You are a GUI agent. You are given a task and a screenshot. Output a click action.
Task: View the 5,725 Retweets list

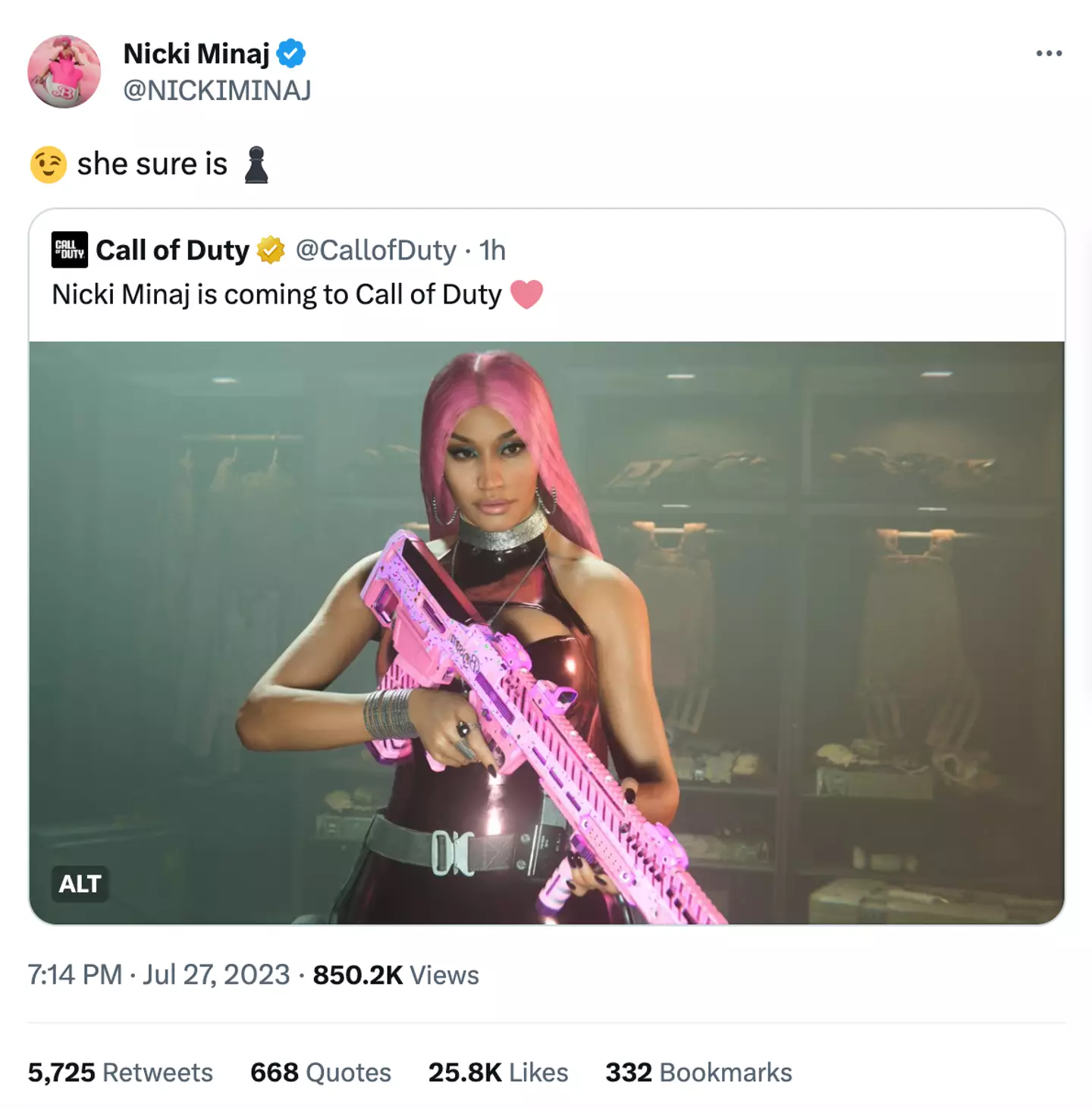(121, 1073)
